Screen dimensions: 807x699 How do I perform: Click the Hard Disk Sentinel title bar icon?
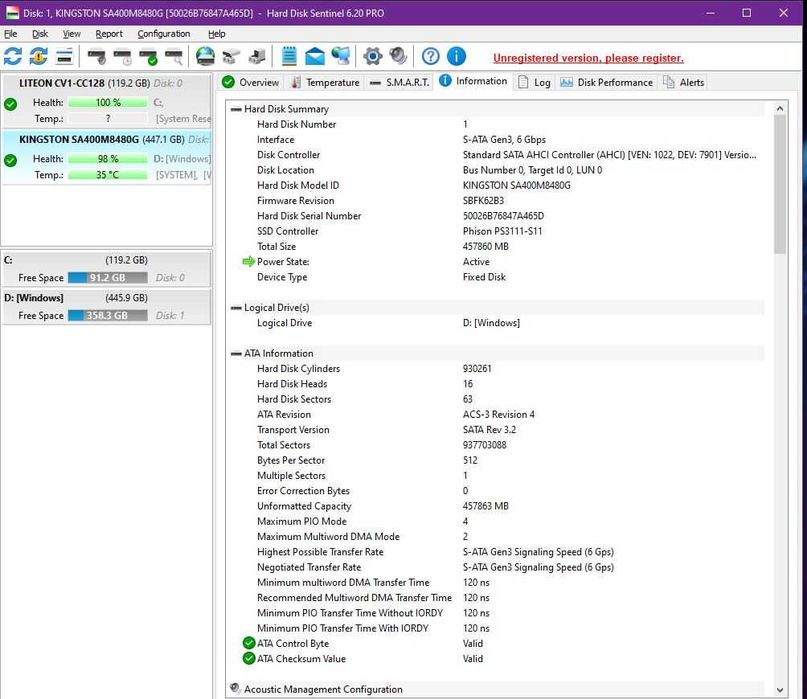click(x=12, y=13)
